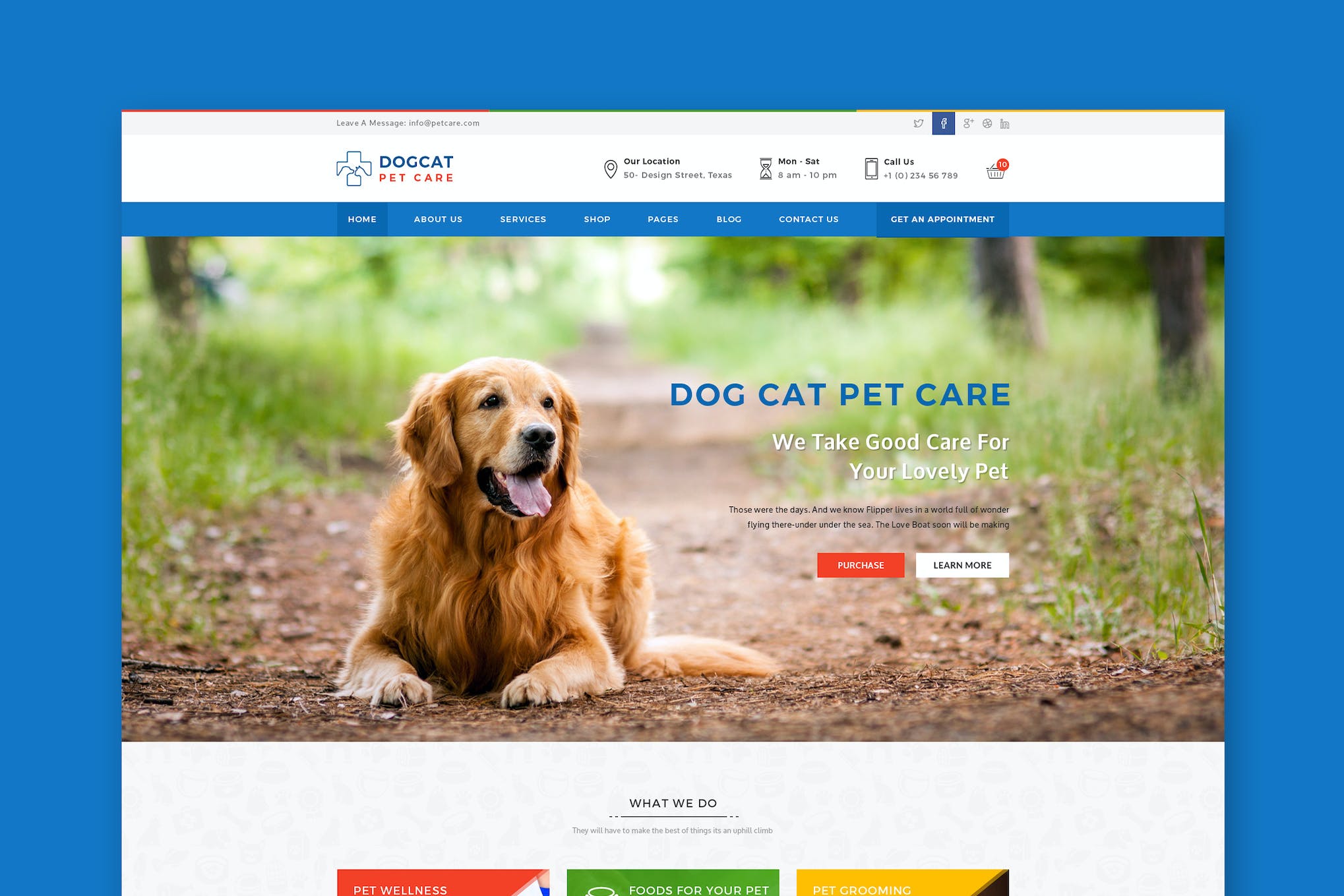Click the Facebook social media icon
This screenshot has height=896, width=1344.
[941, 123]
